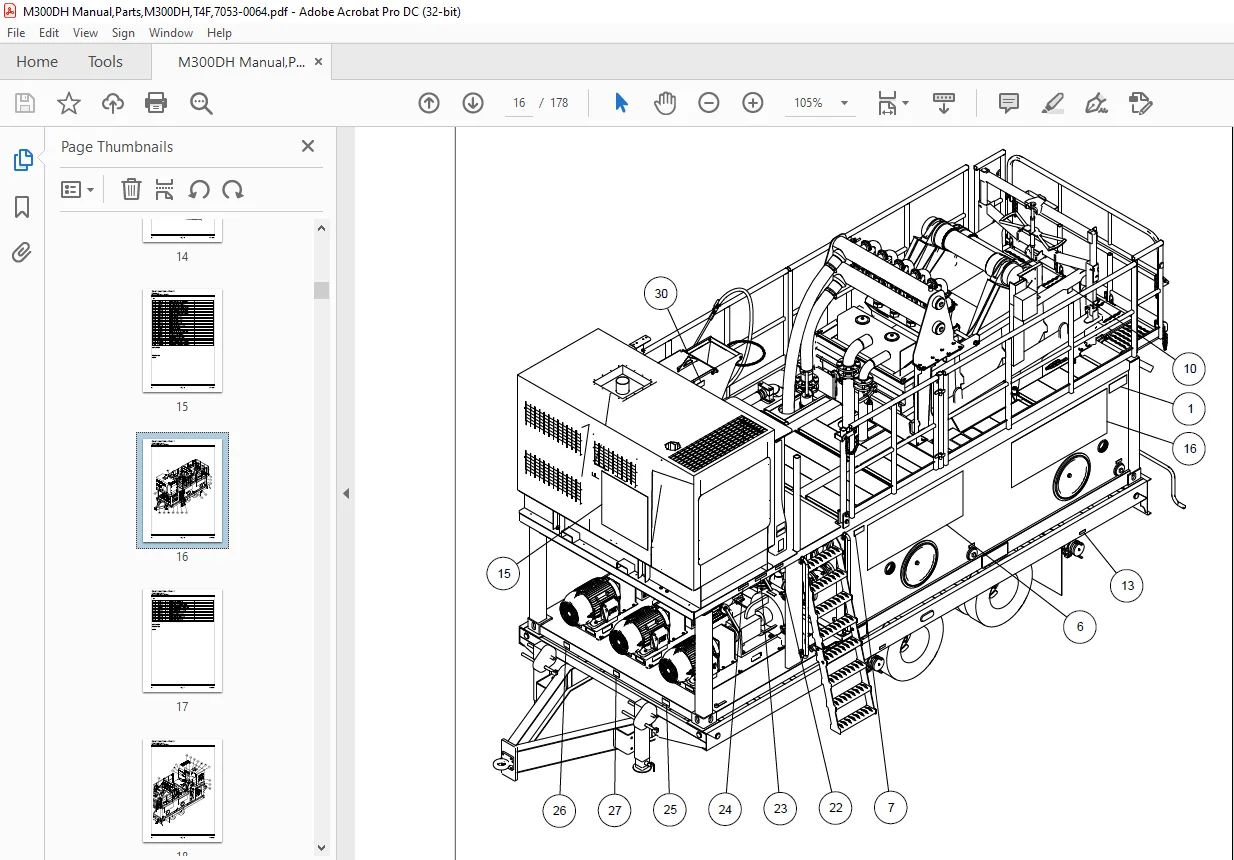Select the page 17 thumbnail
Image resolution: width=1234 pixels, height=860 pixels.
click(182, 641)
